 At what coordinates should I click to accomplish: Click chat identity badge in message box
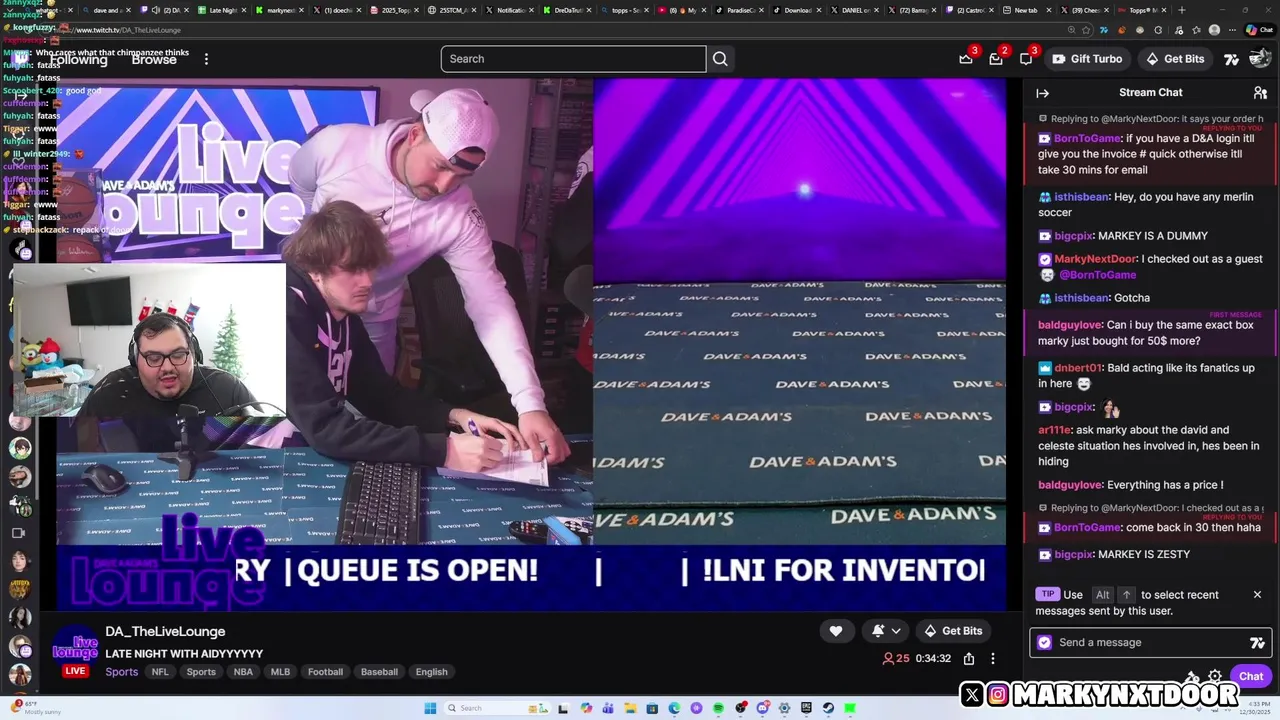pos(1045,643)
